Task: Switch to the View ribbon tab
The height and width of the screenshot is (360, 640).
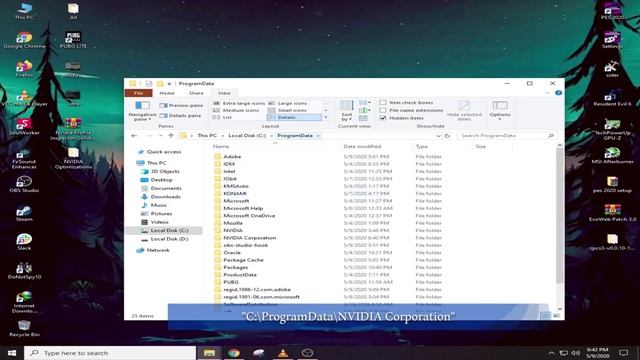Action: pyautogui.click(x=224, y=93)
